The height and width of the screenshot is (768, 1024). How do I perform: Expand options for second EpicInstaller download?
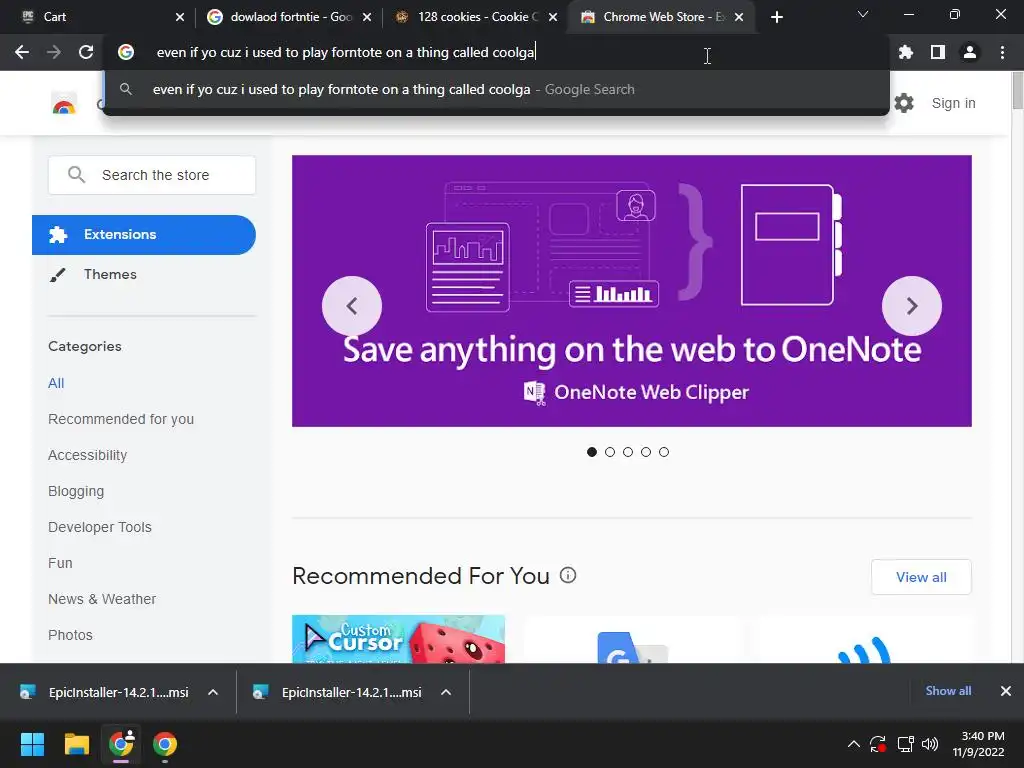pos(446,692)
